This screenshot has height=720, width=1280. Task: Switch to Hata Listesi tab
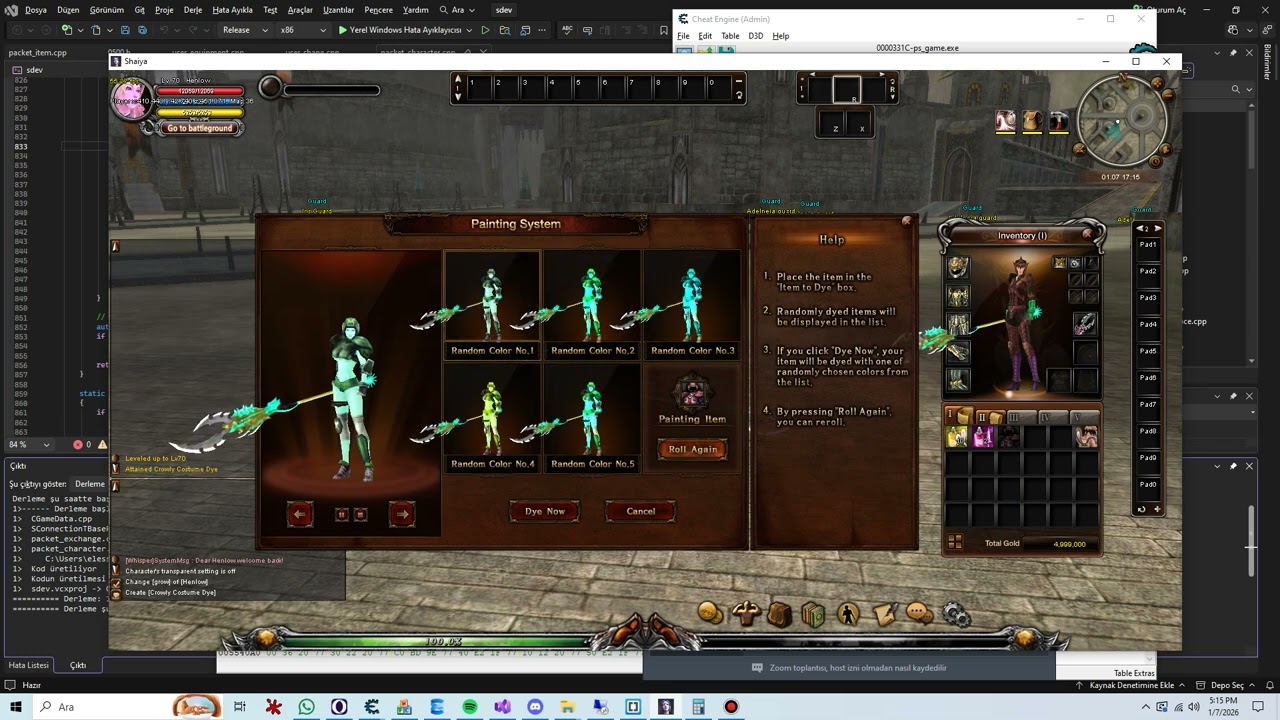click(x=29, y=665)
